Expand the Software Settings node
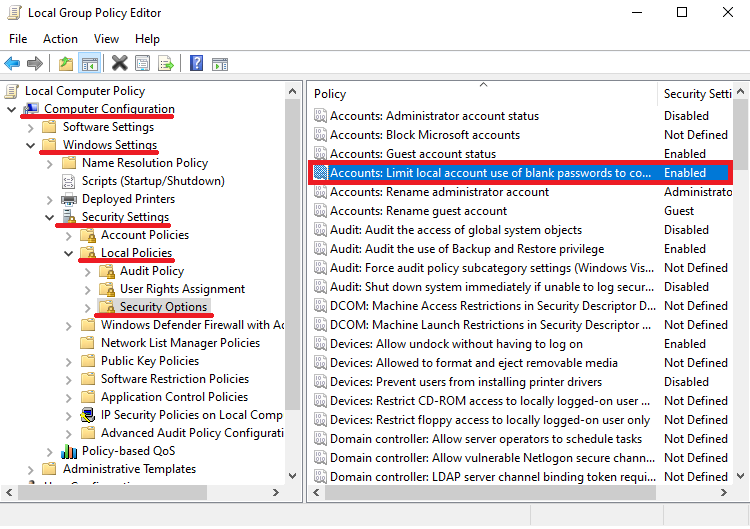 click(31, 127)
